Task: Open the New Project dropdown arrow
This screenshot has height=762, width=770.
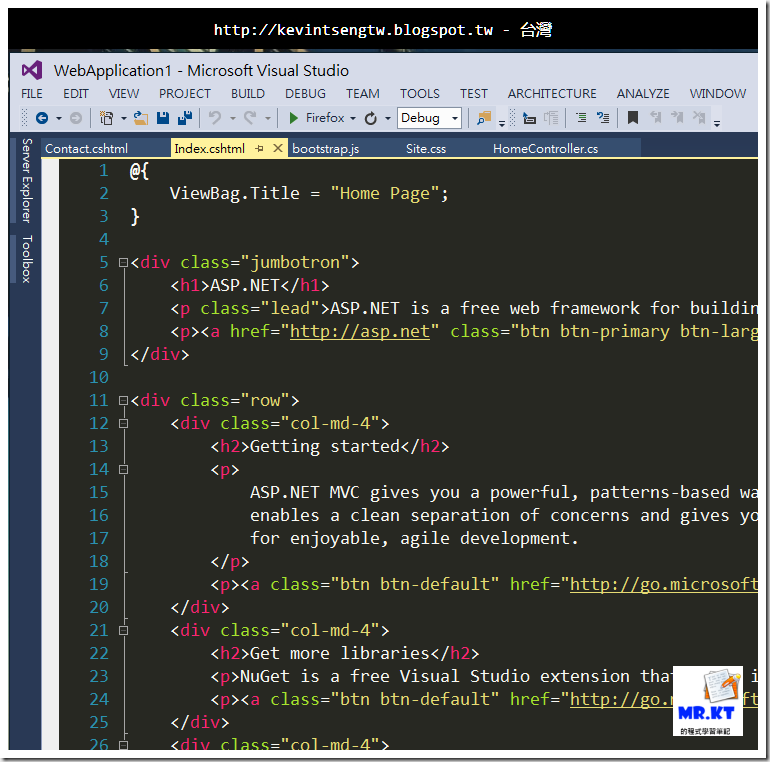Action: (124, 118)
